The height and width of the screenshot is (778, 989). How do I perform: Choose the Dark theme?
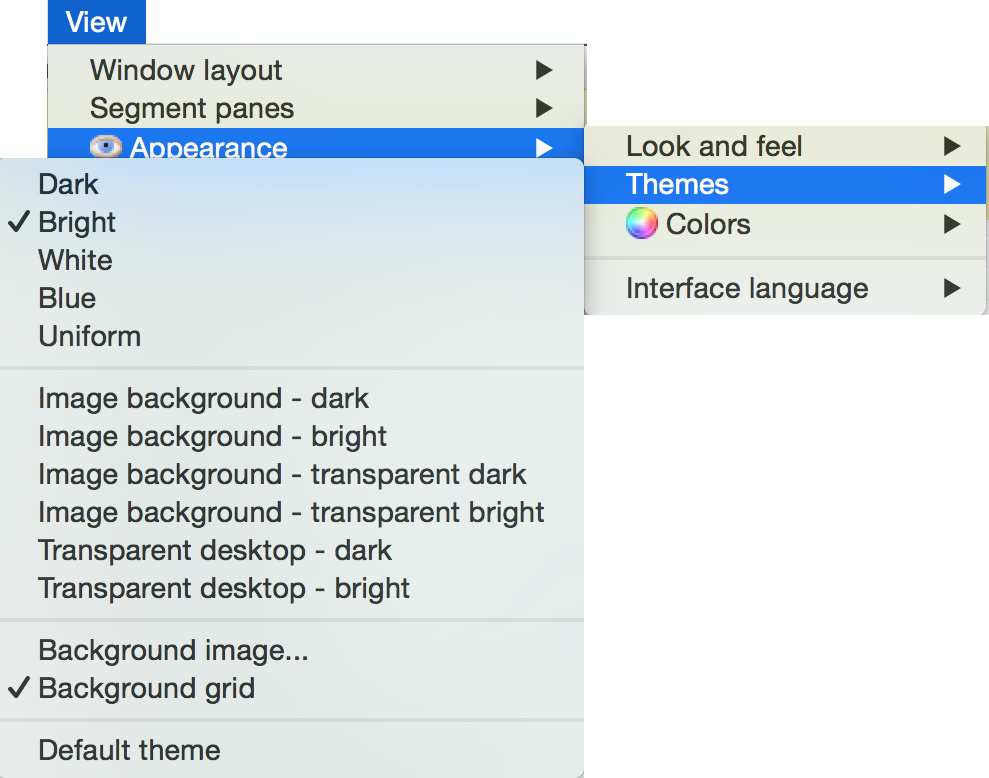click(x=68, y=184)
